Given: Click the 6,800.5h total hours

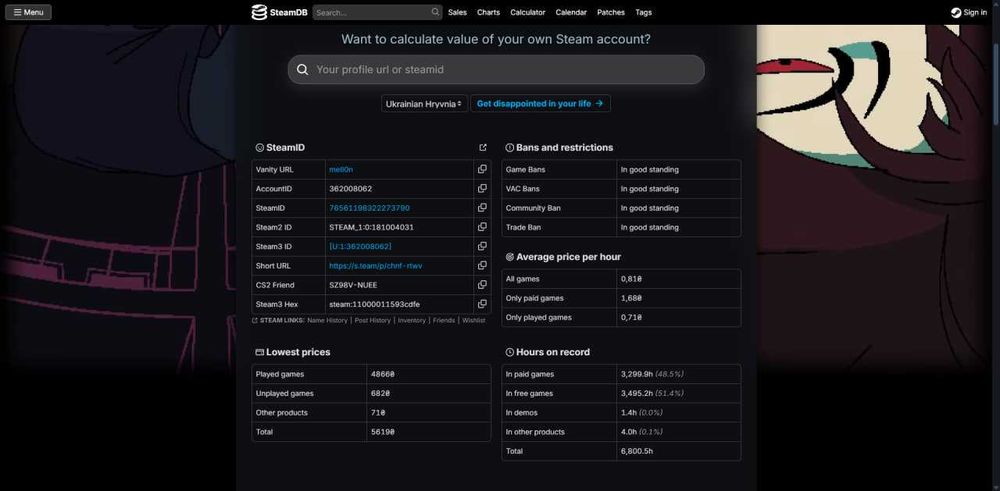Looking at the screenshot, I should 636,451.
